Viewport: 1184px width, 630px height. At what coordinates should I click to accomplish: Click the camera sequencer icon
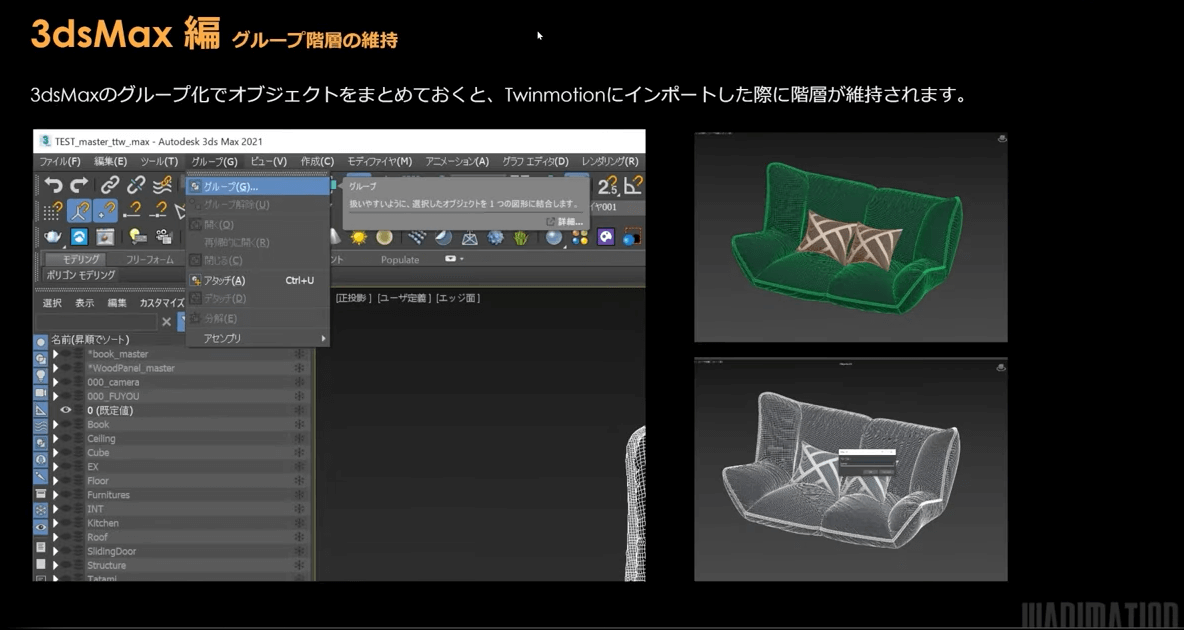[x=164, y=237]
